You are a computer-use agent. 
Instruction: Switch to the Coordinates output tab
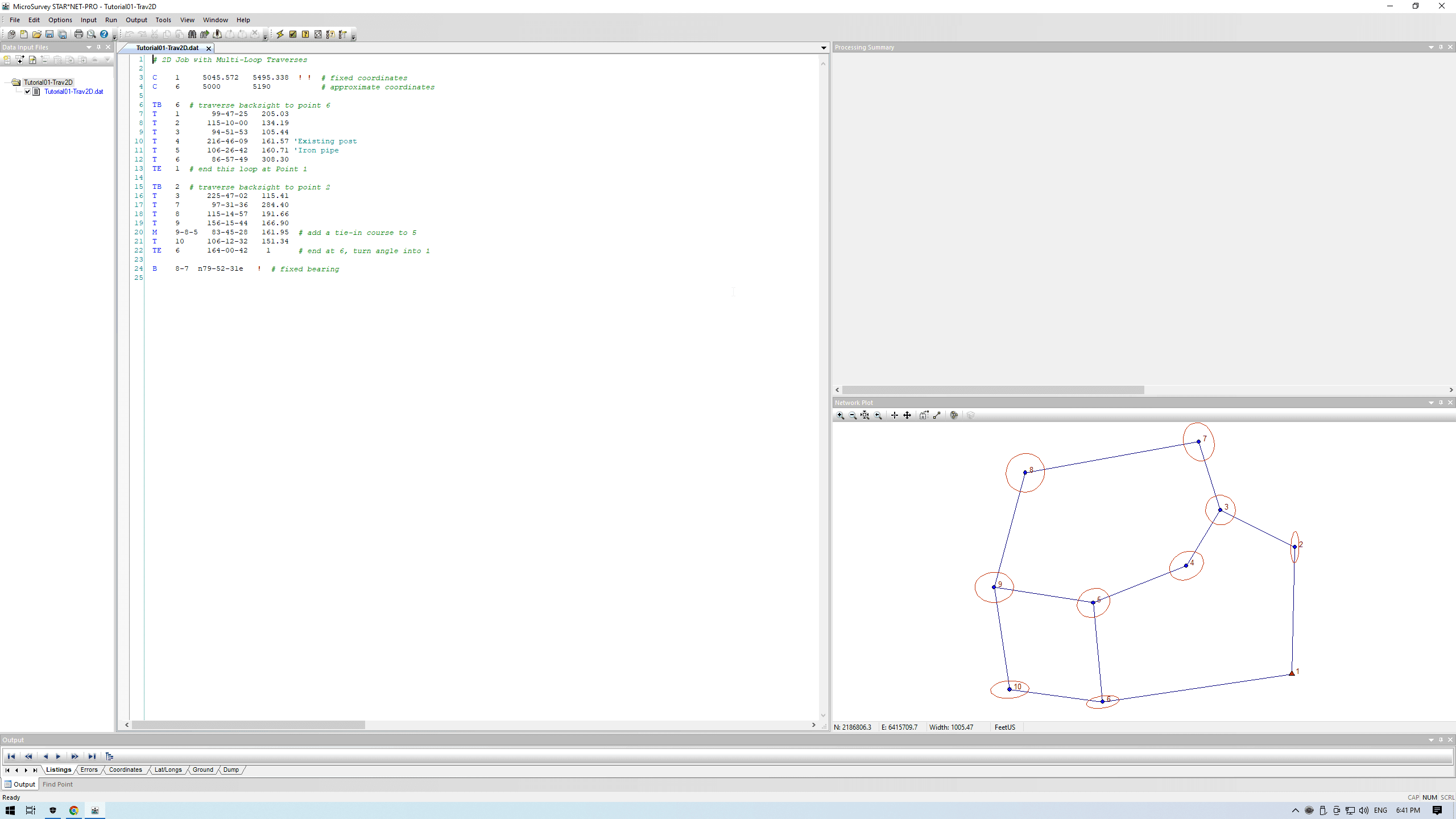[125, 770]
